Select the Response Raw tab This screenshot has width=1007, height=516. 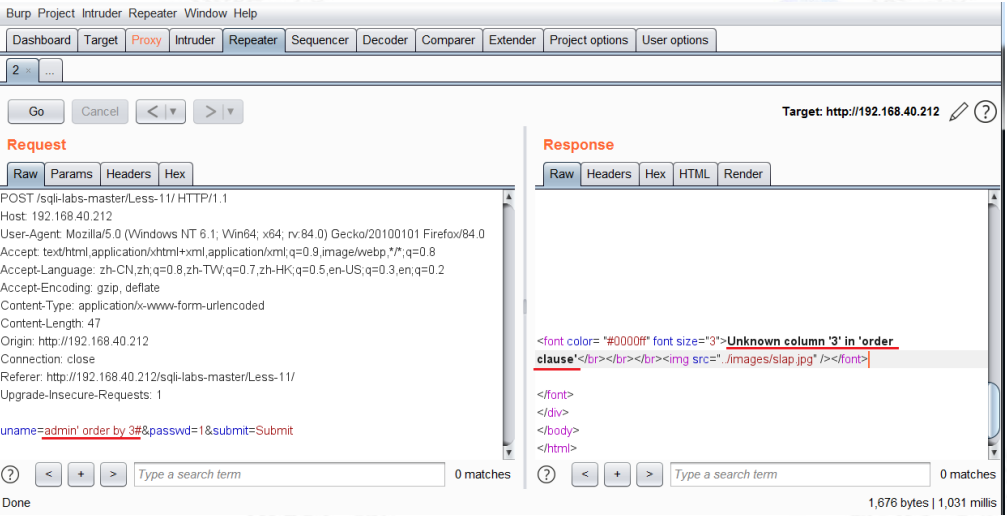click(x=562, y=173)
